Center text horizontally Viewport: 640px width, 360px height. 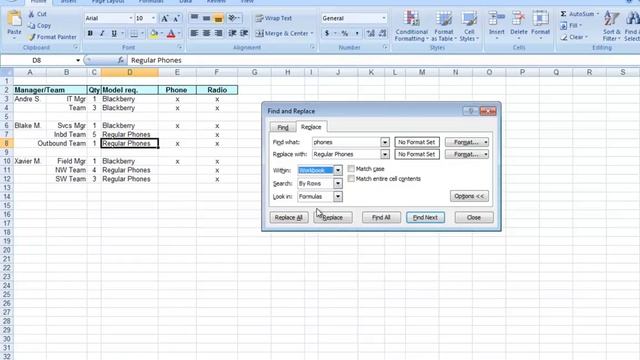click(x=207, y=33)
